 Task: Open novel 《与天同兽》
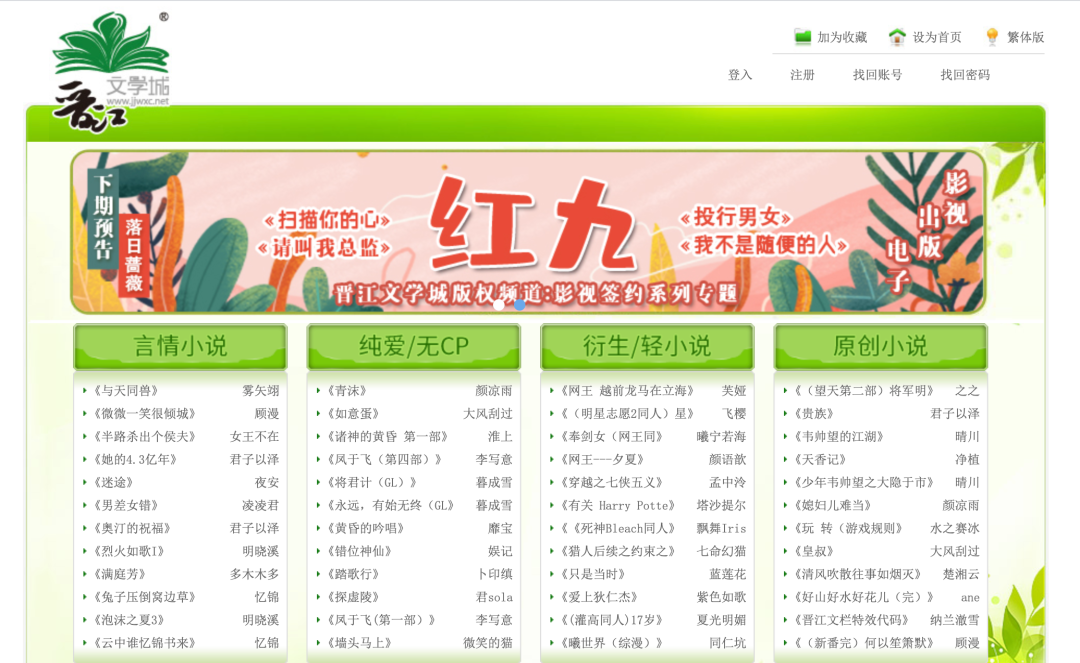[x=126, y=391]
